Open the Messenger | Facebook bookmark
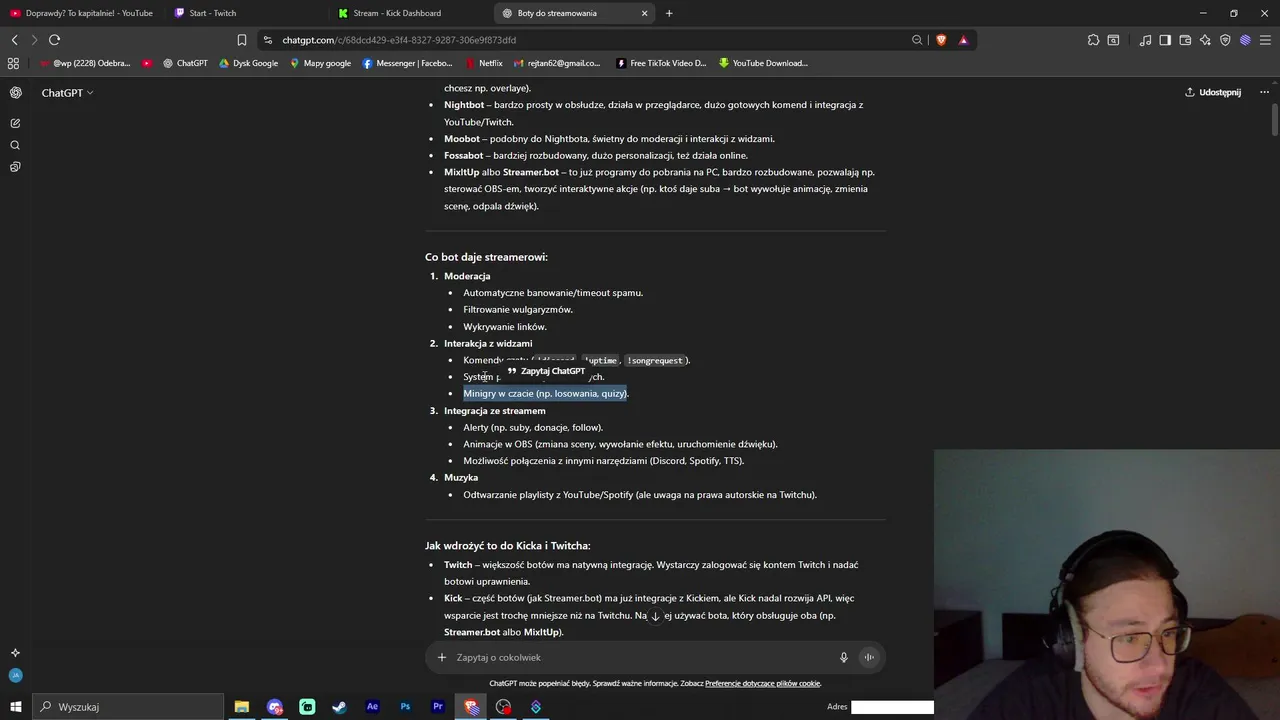The image size is (1280, 720). [x=407, y=63]
